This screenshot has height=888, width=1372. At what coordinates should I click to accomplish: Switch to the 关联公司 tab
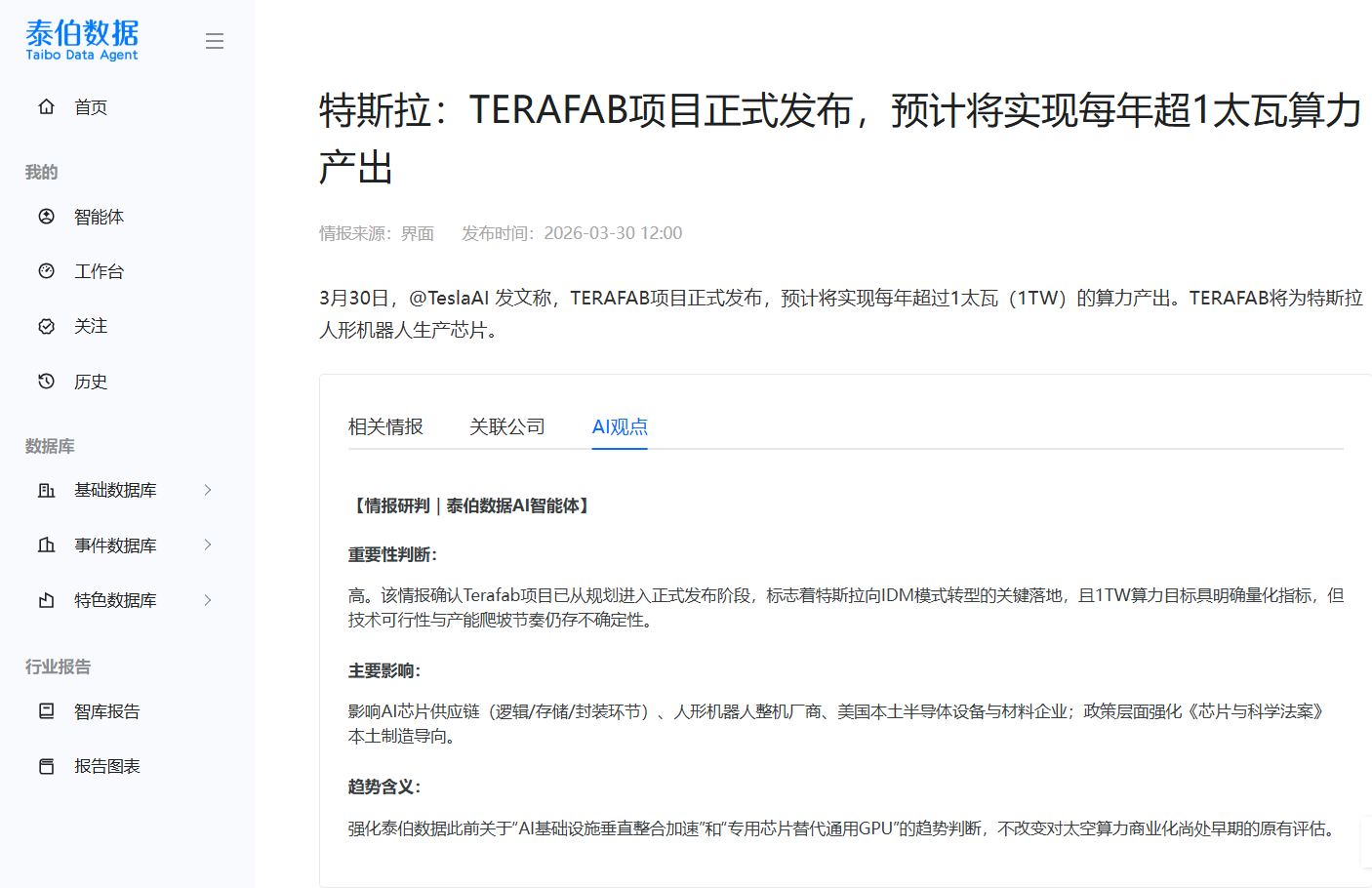pos(506,426)
